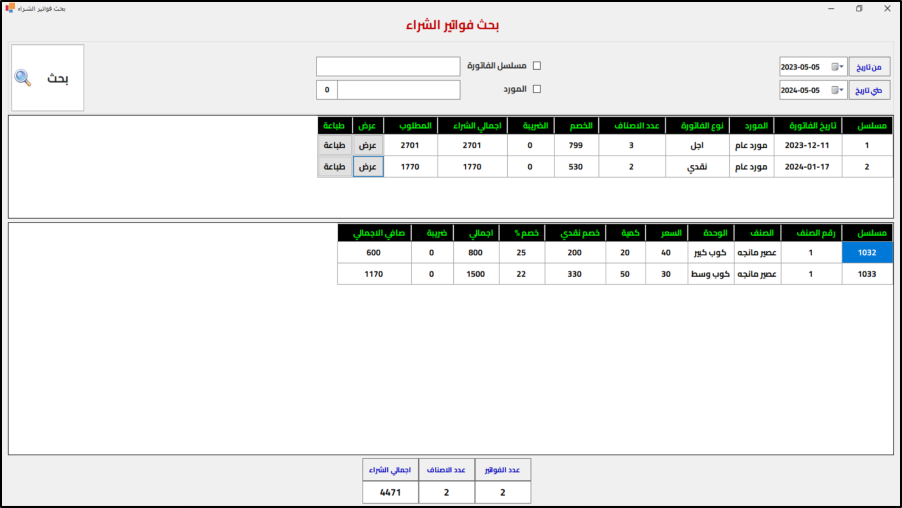Click عرض for invoice number 2
Screen dimensions: 902x508
(x=368, y=167)
